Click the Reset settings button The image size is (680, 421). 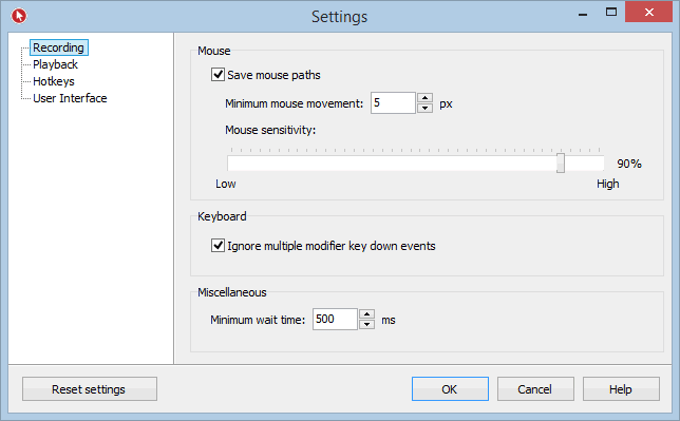89,389
